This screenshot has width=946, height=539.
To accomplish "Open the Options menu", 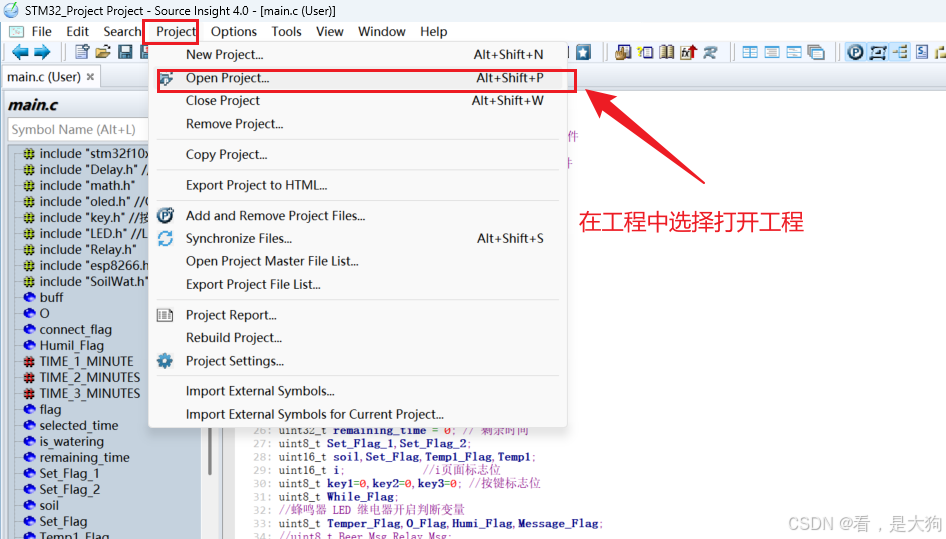I will click(233, 31).
